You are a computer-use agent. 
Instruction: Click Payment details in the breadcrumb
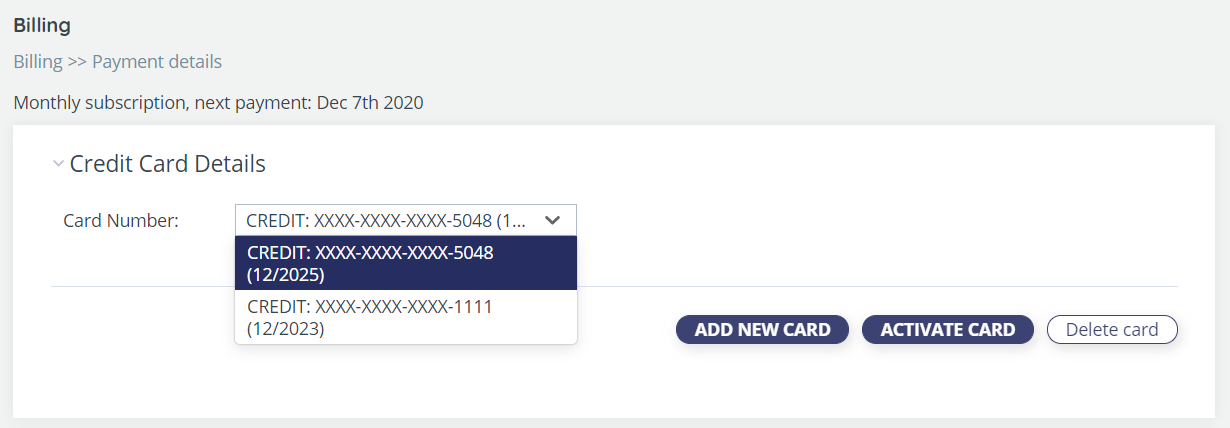[157, 62]
